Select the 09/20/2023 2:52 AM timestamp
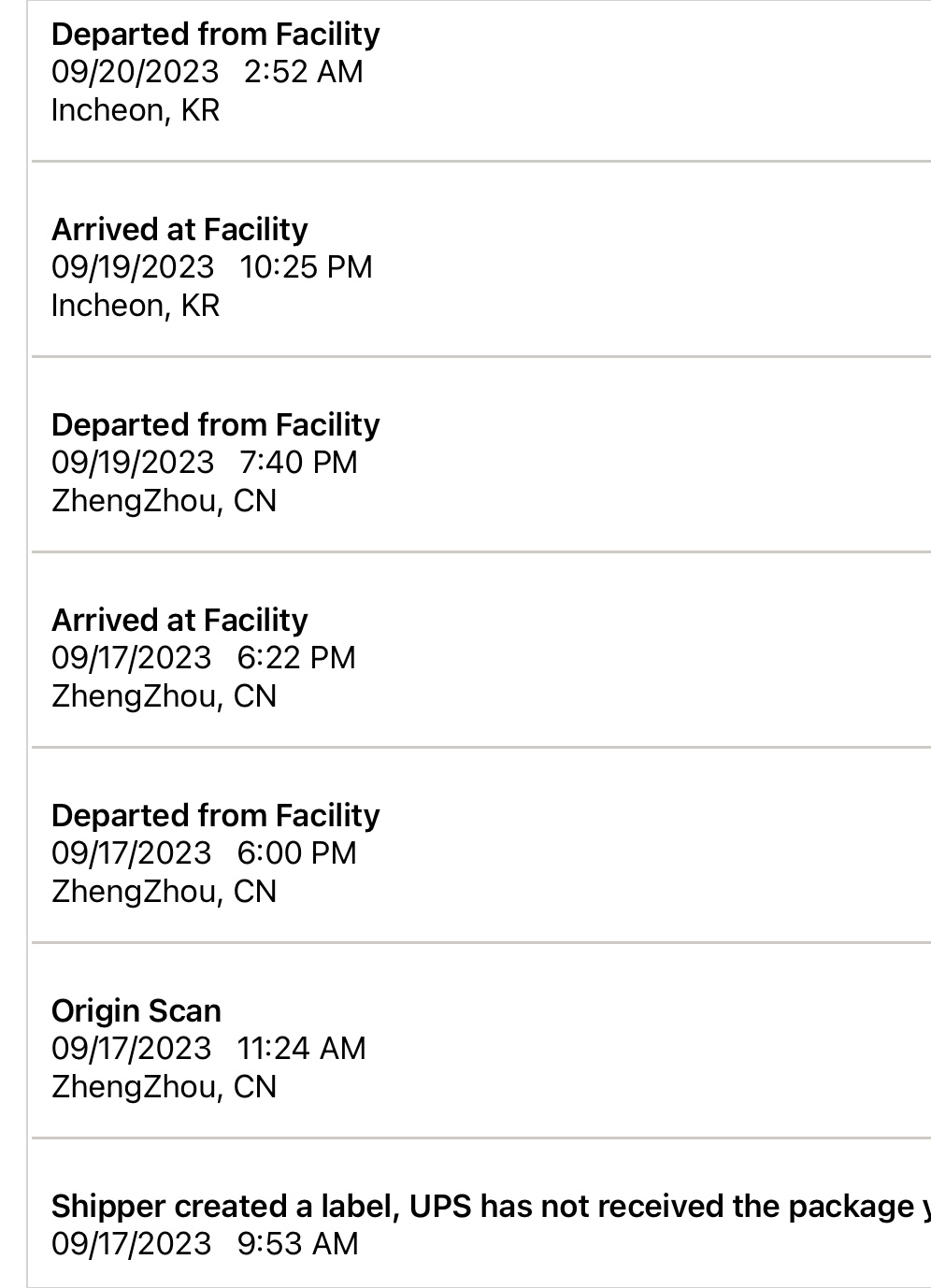The image size is (931, 1288). 207,72
